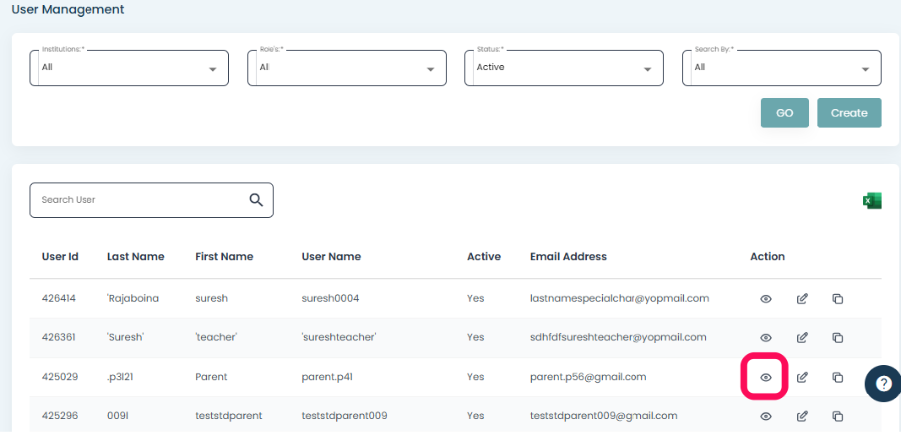
Task: Edit user 'sureshteacher' with pencil icon
Action: (802, 338)
